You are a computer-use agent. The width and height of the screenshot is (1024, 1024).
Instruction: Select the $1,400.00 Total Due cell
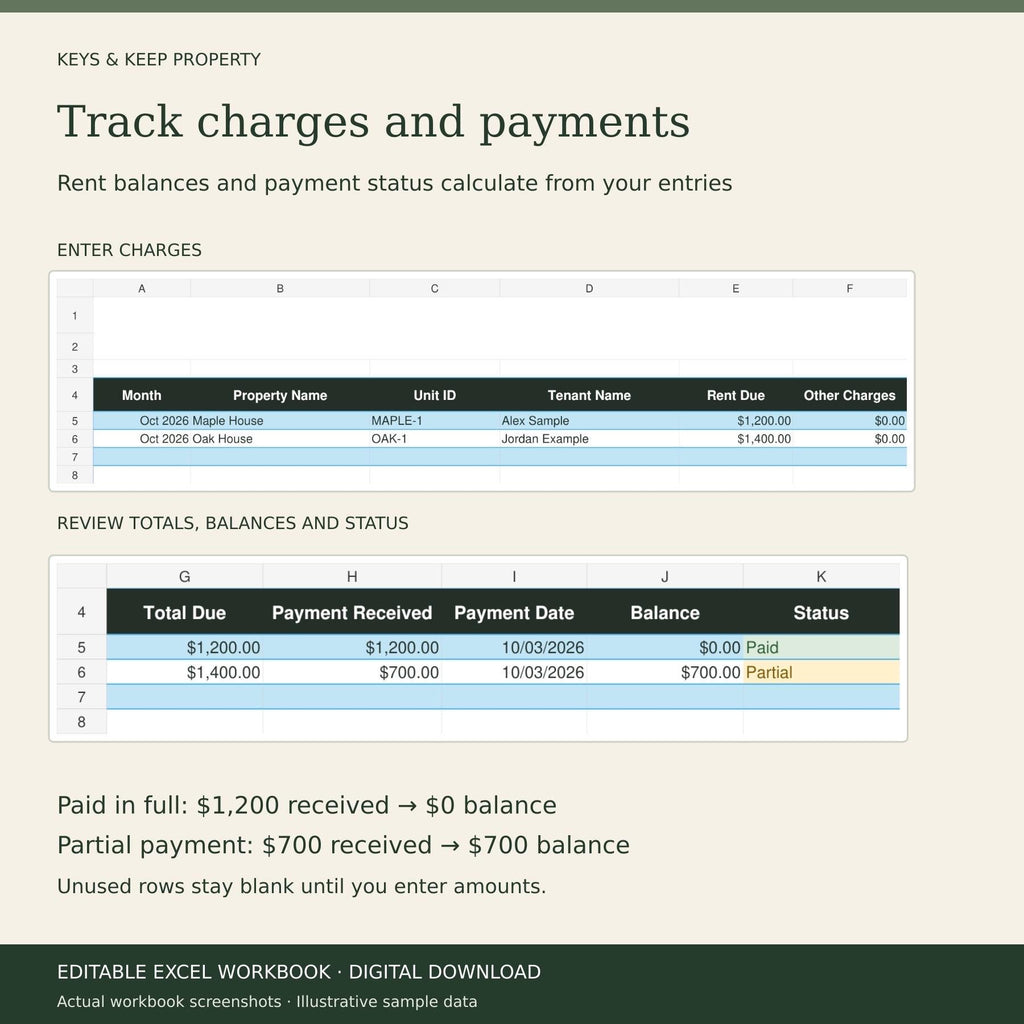185,672
